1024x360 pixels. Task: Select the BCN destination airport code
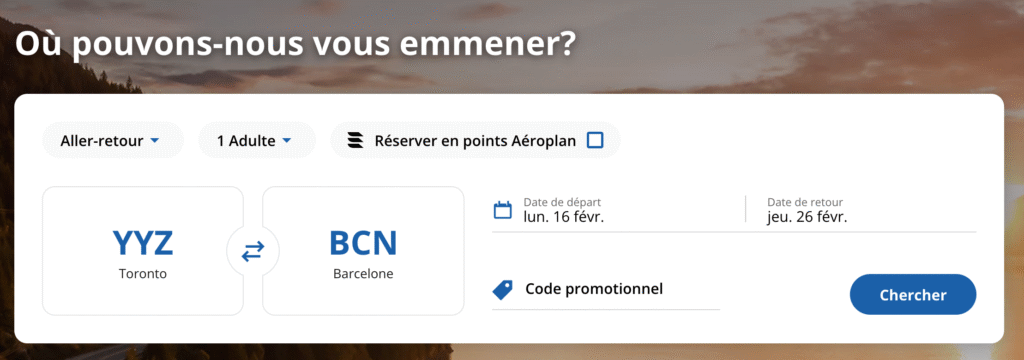[363, 242]
